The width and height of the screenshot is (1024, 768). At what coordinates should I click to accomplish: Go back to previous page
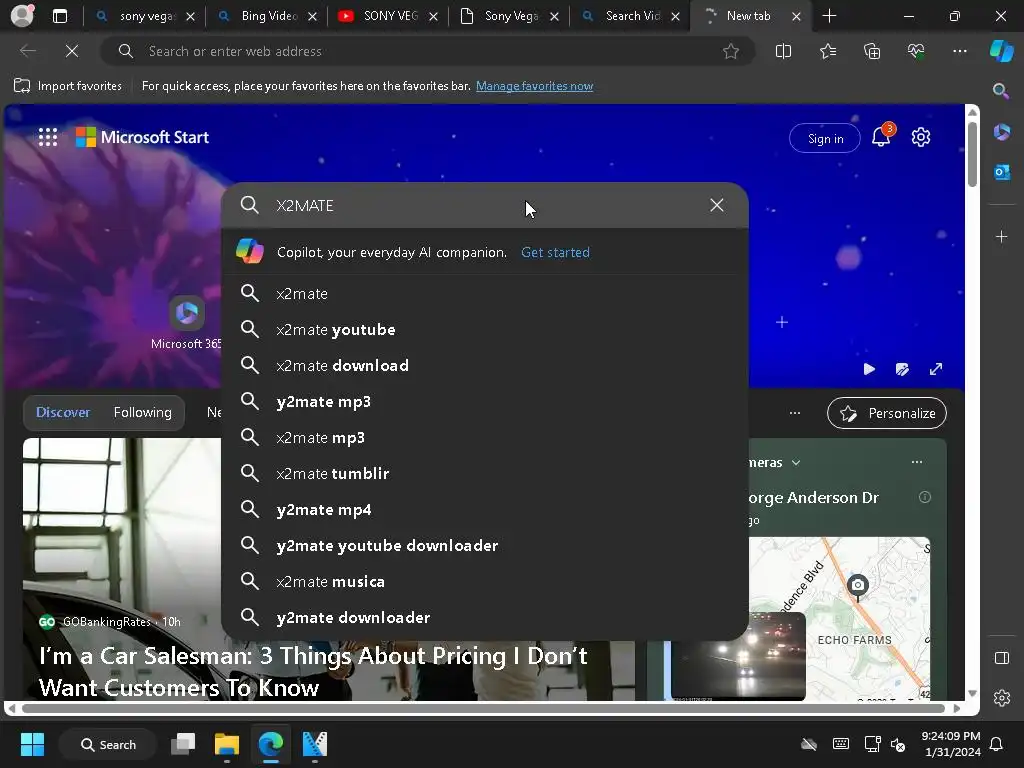28,51
